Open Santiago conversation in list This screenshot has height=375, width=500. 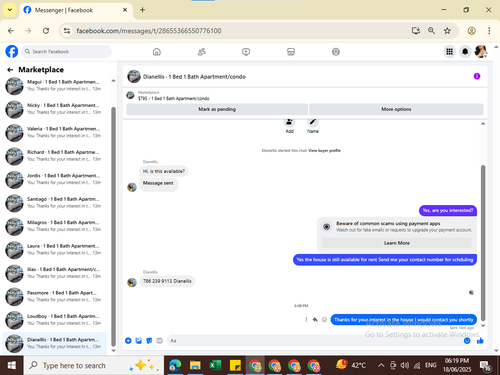[55, 203]
